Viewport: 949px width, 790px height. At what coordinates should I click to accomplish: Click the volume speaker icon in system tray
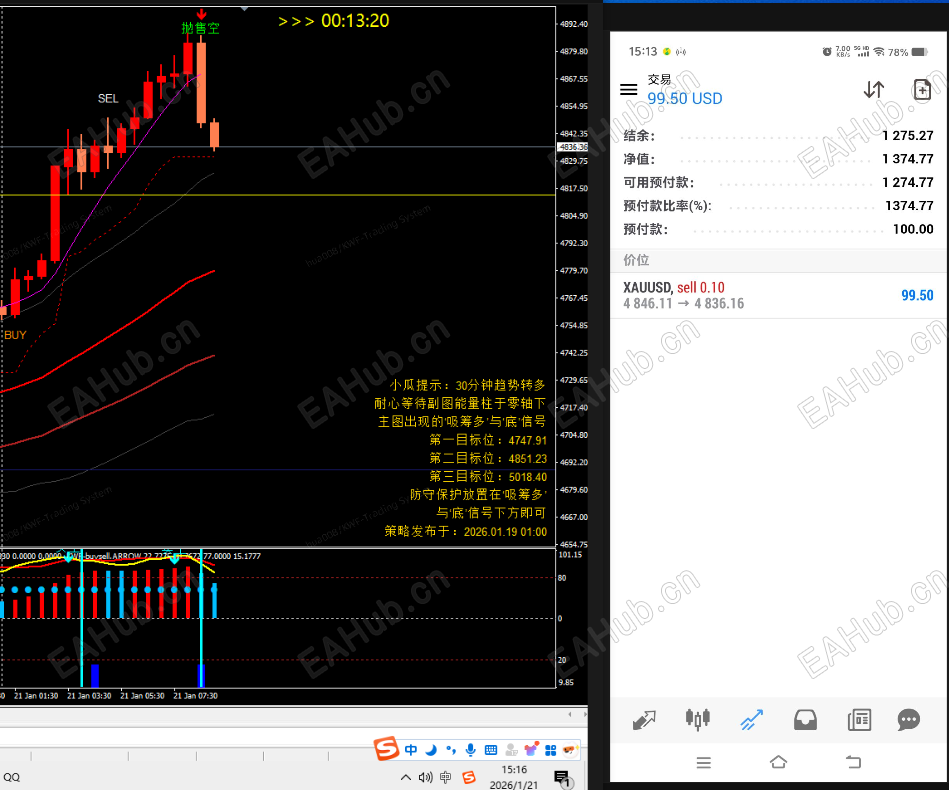point(425,777)
